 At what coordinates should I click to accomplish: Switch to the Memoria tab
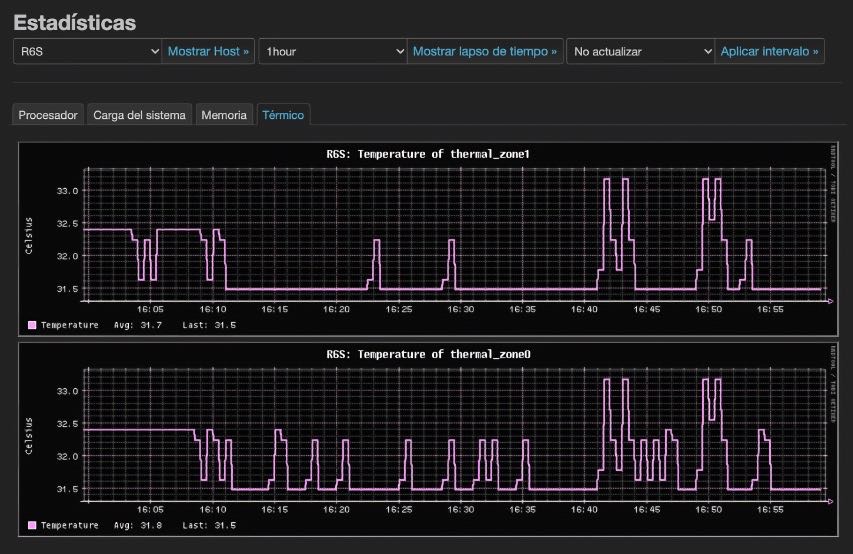tap(224, 115)
